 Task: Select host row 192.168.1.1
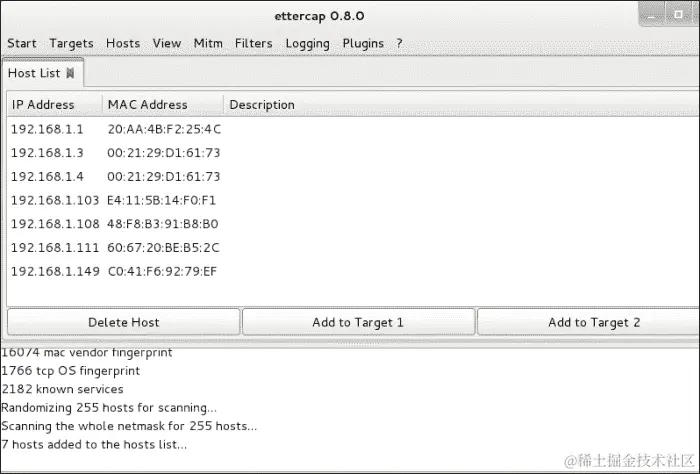[353, 129]
